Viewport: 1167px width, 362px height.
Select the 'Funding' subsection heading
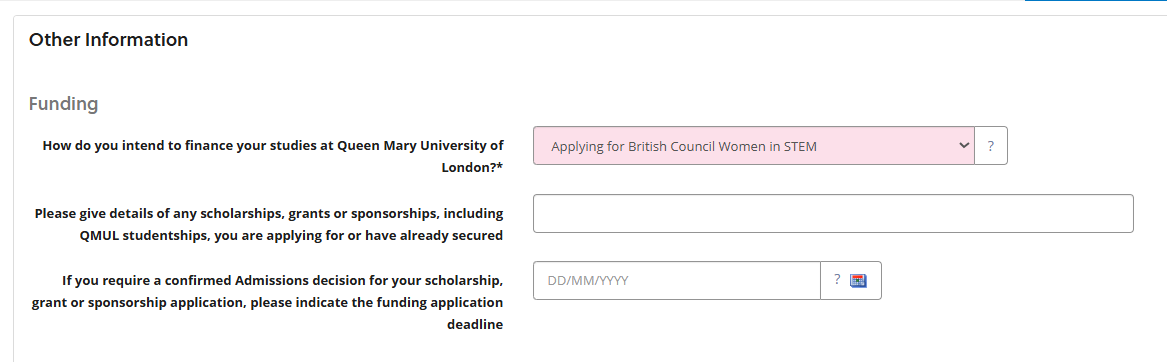[x=63, y=104]
